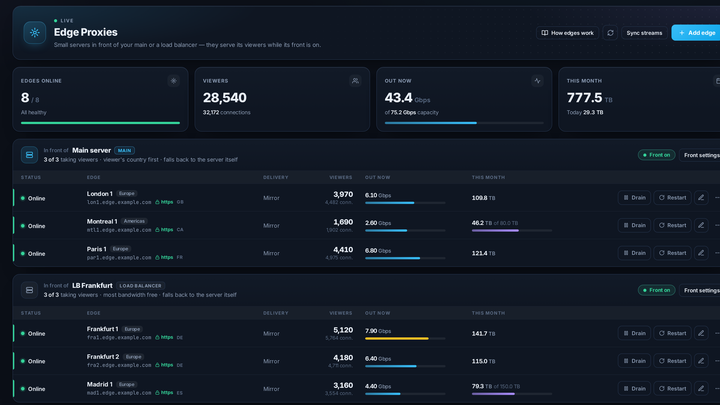Restart the London 1 edge
The width and height of the screenshot is (720, 405).
[x=672, y=198]
